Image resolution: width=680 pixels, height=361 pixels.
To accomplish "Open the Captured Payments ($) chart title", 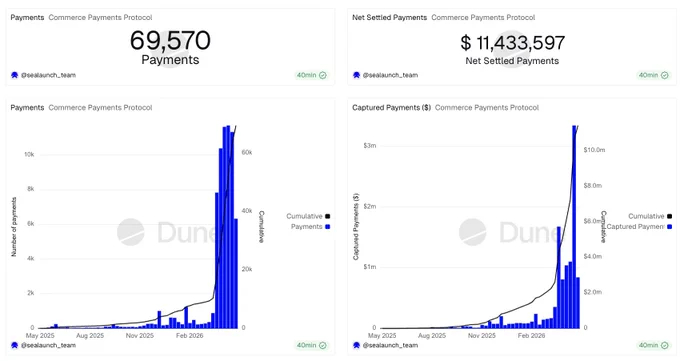I will [392, 107].
